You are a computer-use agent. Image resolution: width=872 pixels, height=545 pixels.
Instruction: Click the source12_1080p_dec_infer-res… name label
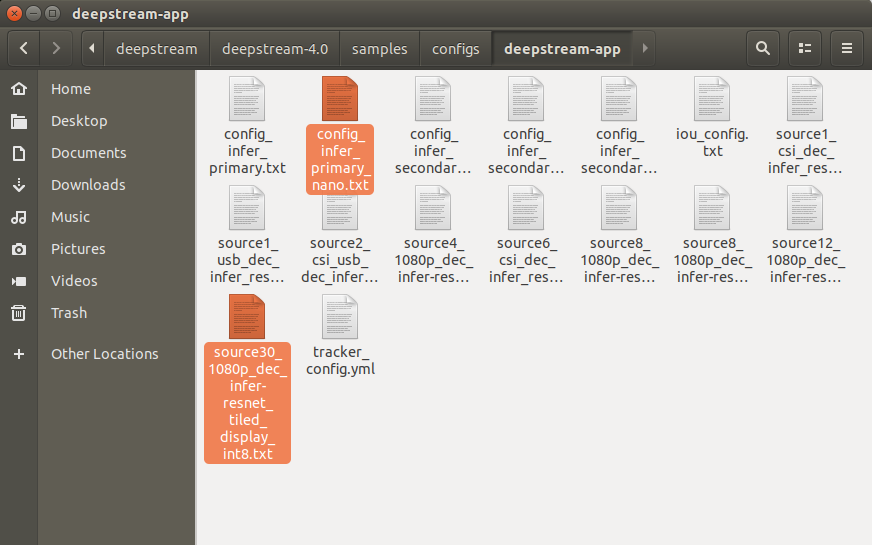point(805,260)
